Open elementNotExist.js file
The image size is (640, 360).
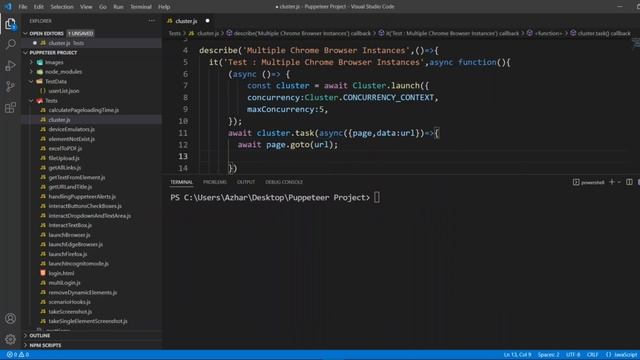click(71, 139)
